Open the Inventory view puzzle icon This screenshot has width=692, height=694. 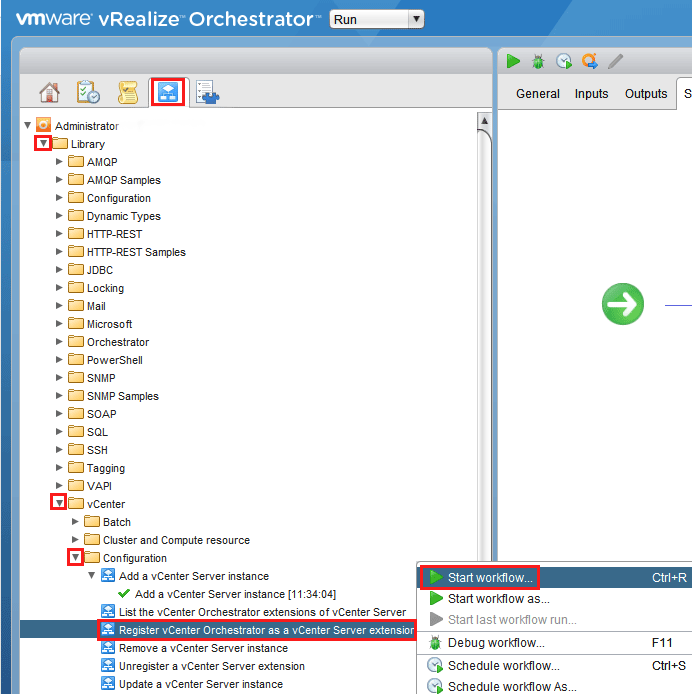208,92
